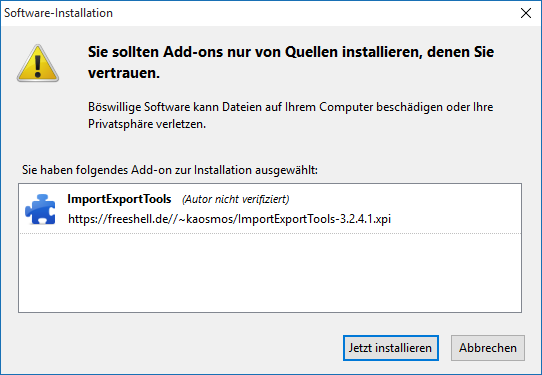
Task: Click empty white space in add-on list
Action: pyautogui.click(x=270, y=273)
